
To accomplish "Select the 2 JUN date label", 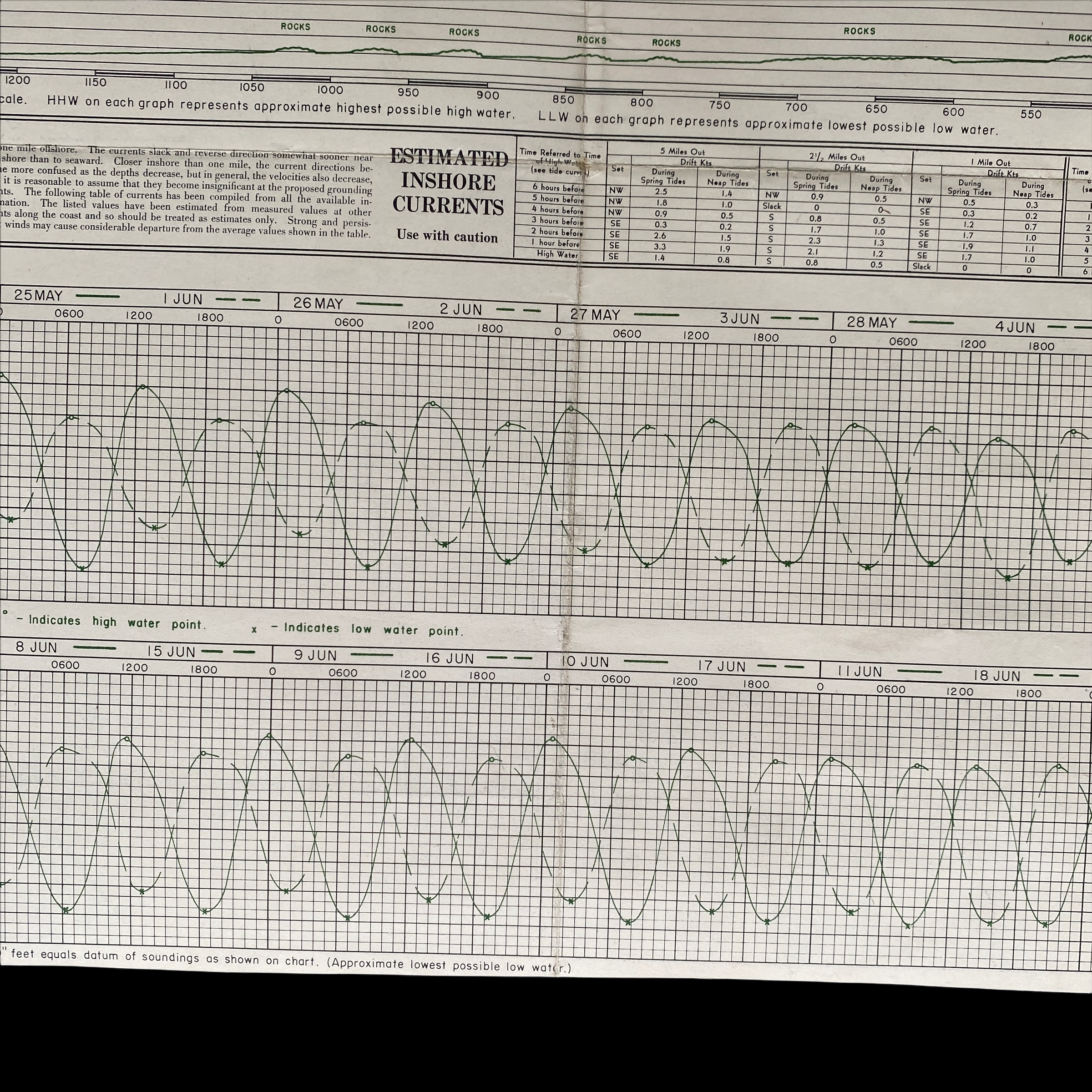I will tap(460, 310).
